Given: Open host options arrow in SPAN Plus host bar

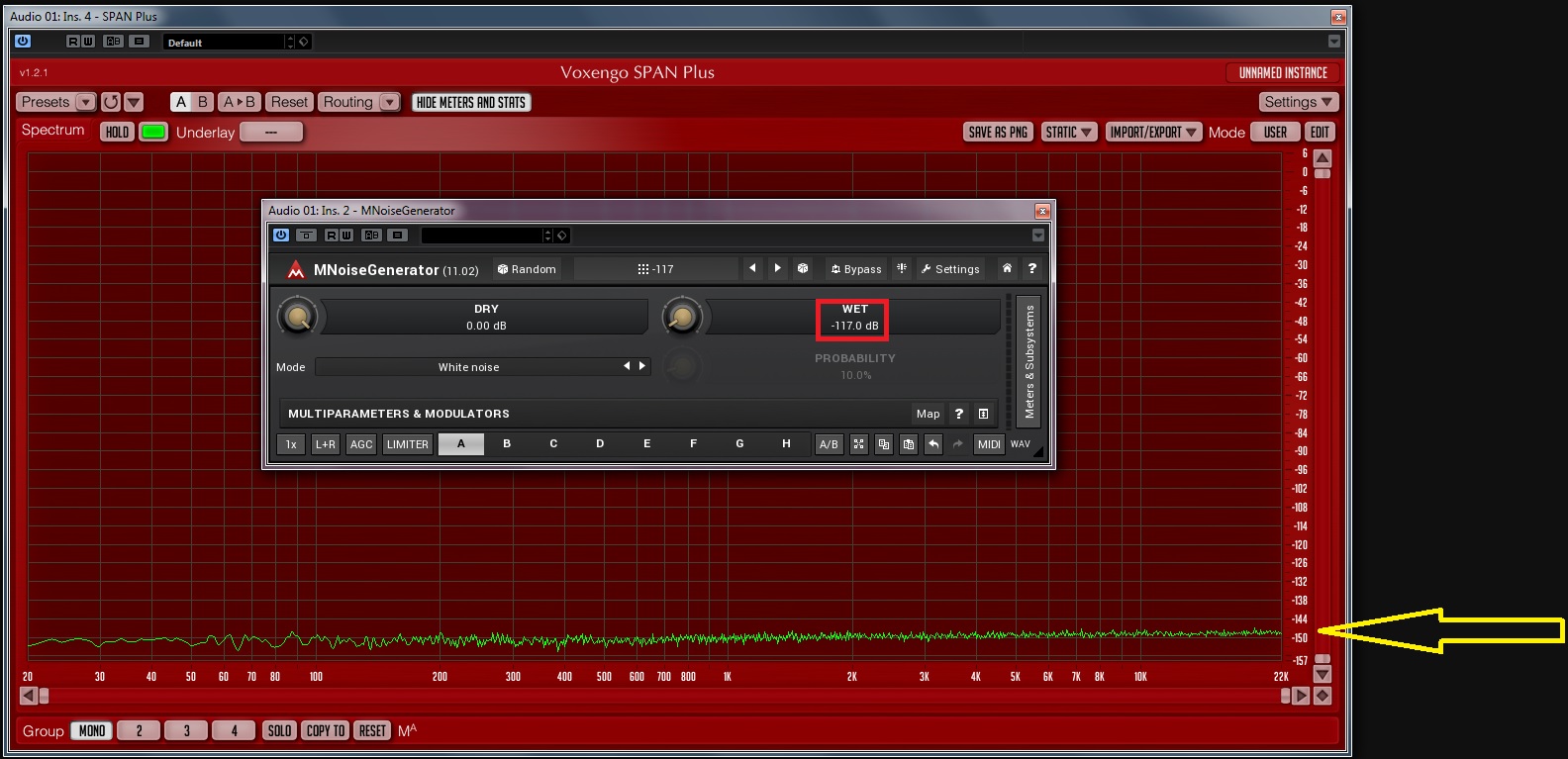Looking at the screenshot, I should pyautogui.click(x=1334, y=42).
